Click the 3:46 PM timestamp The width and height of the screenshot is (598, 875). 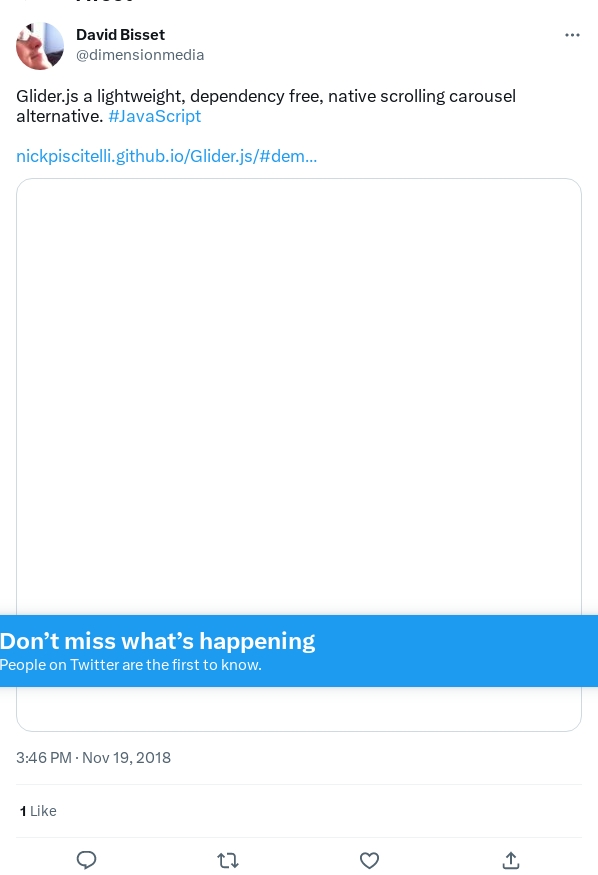[x=44, y=758]
